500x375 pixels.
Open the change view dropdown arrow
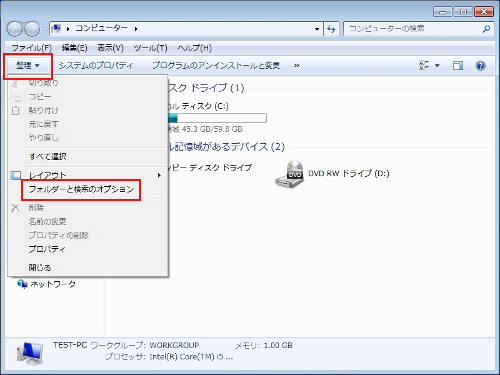point(437,66)
